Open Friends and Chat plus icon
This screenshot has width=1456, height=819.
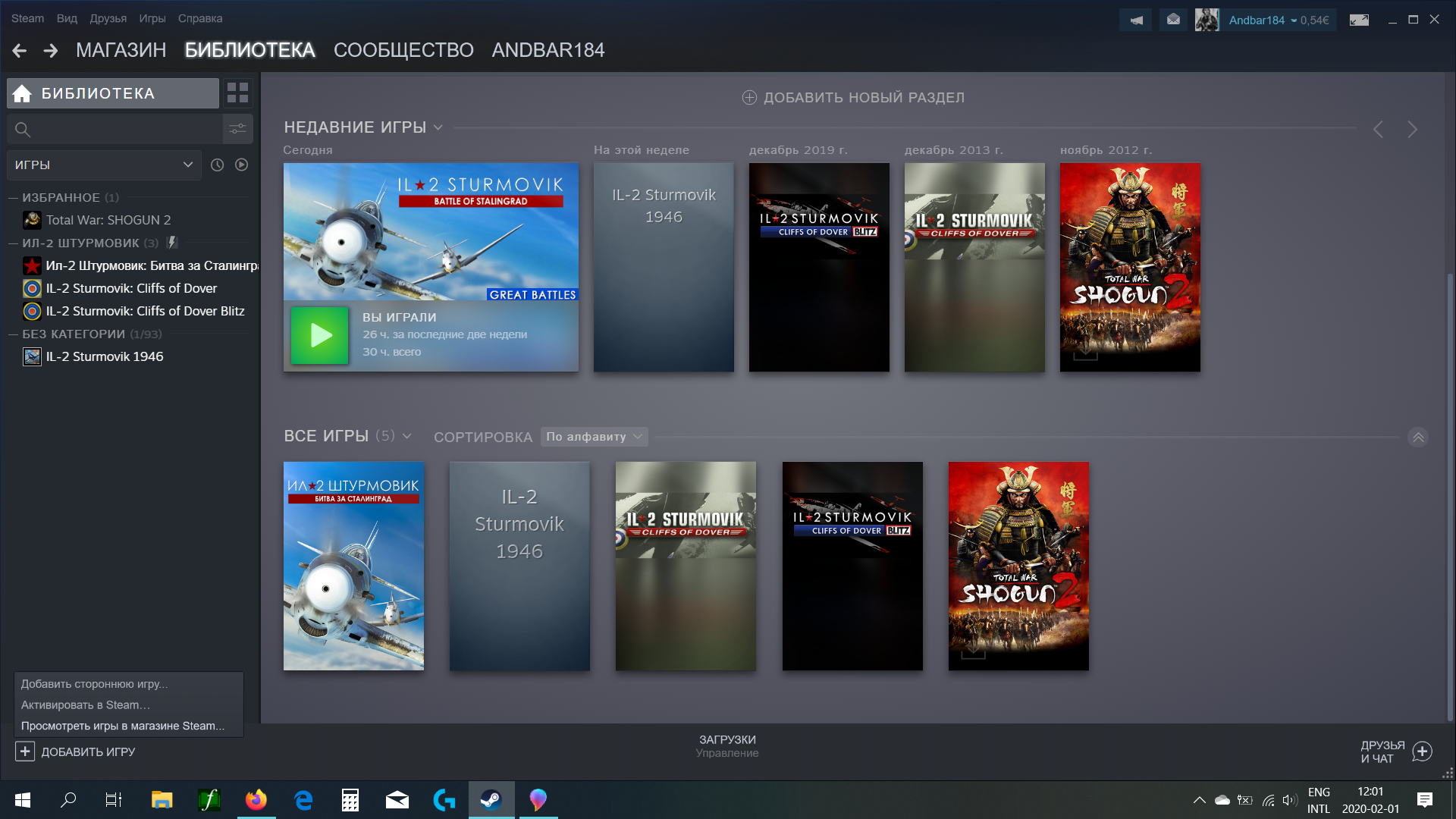click(1422, 752)
